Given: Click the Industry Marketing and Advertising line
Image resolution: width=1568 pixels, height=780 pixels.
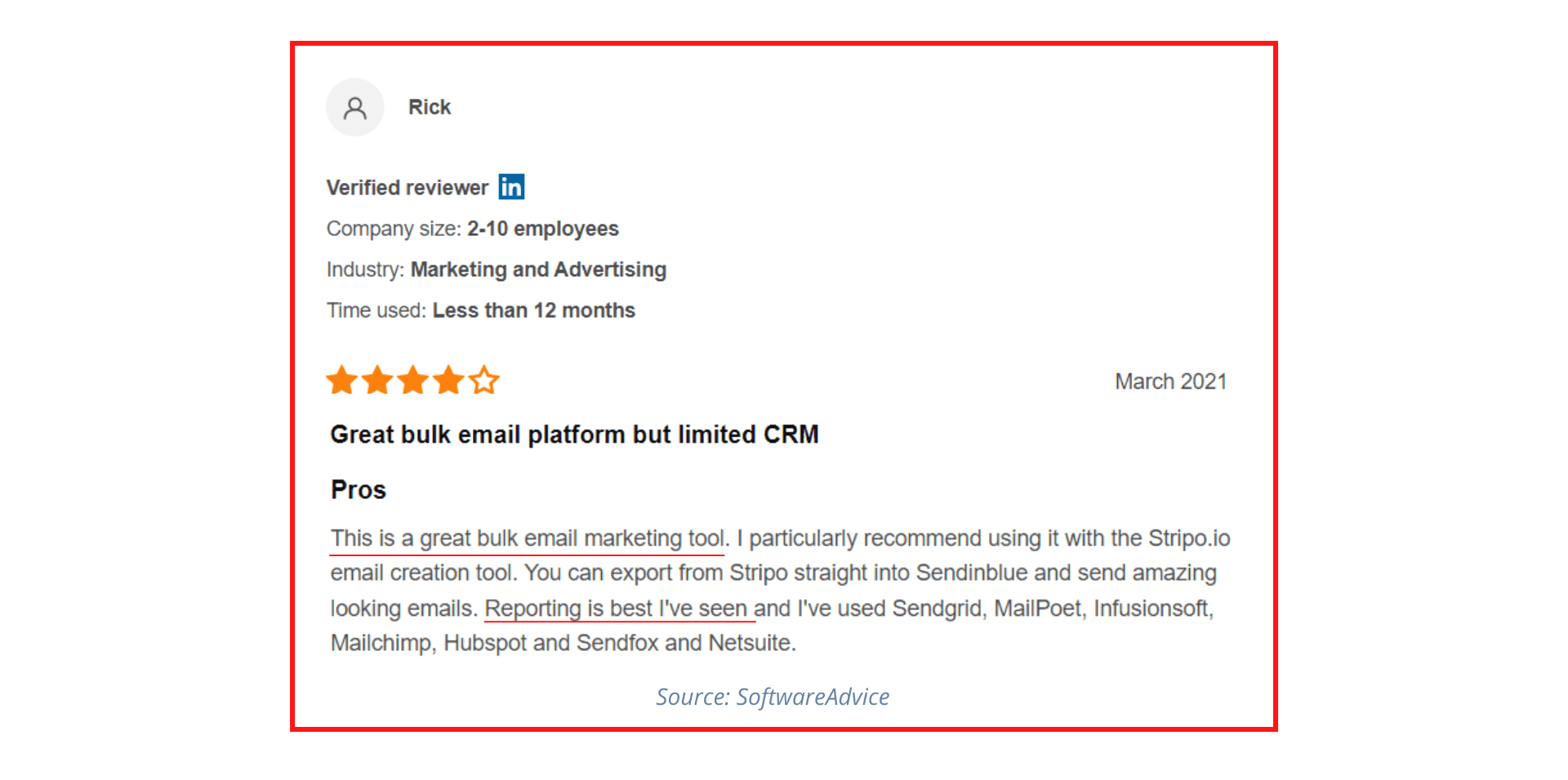Looking at the screenshot, I should pos(497,270).
